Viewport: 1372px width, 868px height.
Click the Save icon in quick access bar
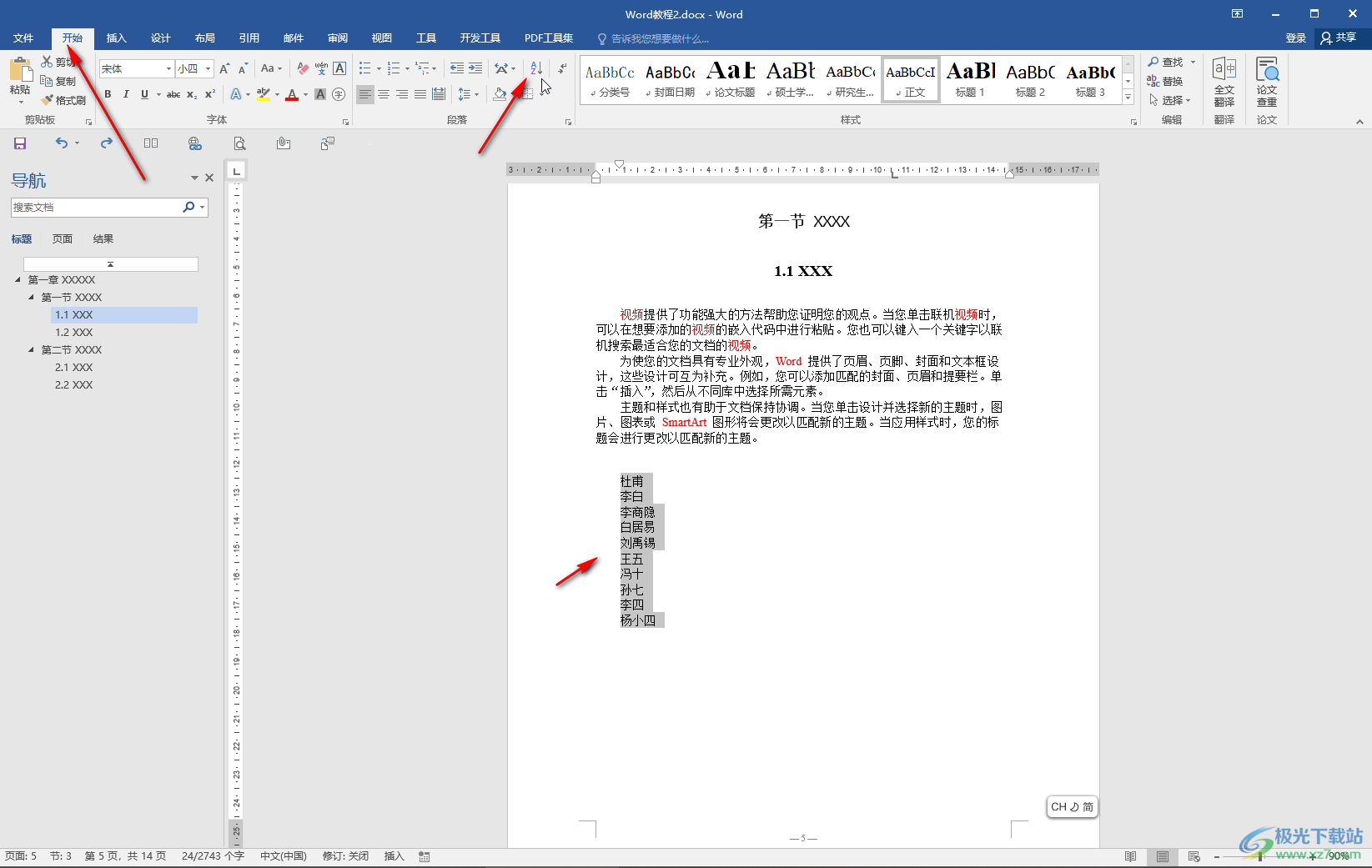[x=20, y=143]
